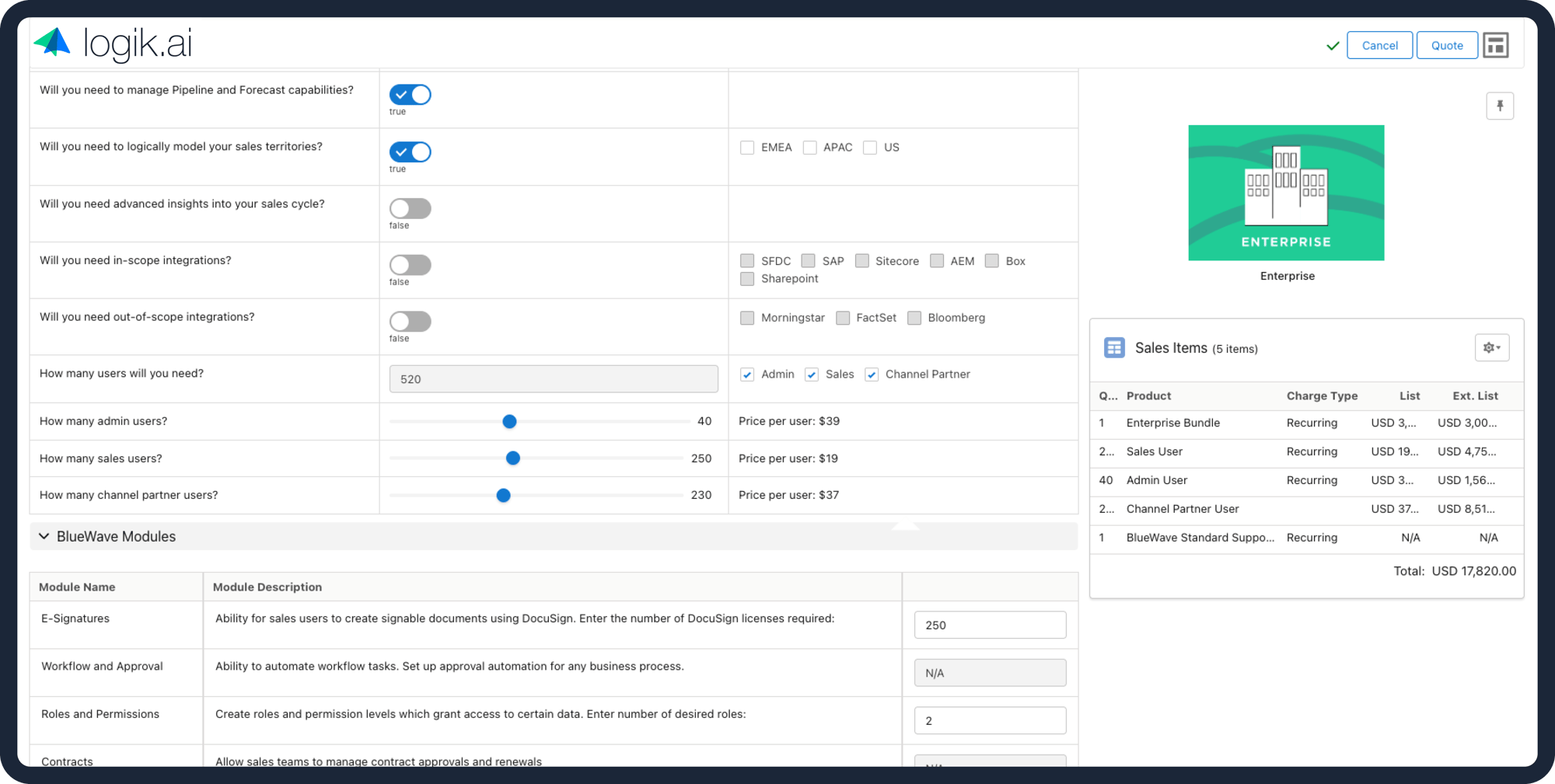Click the Workflow and Approval module name

point(102,667)
